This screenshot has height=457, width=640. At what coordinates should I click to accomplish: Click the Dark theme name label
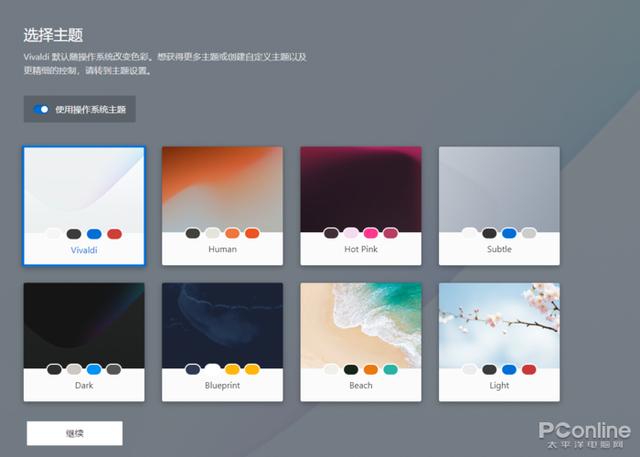(84, 385)
